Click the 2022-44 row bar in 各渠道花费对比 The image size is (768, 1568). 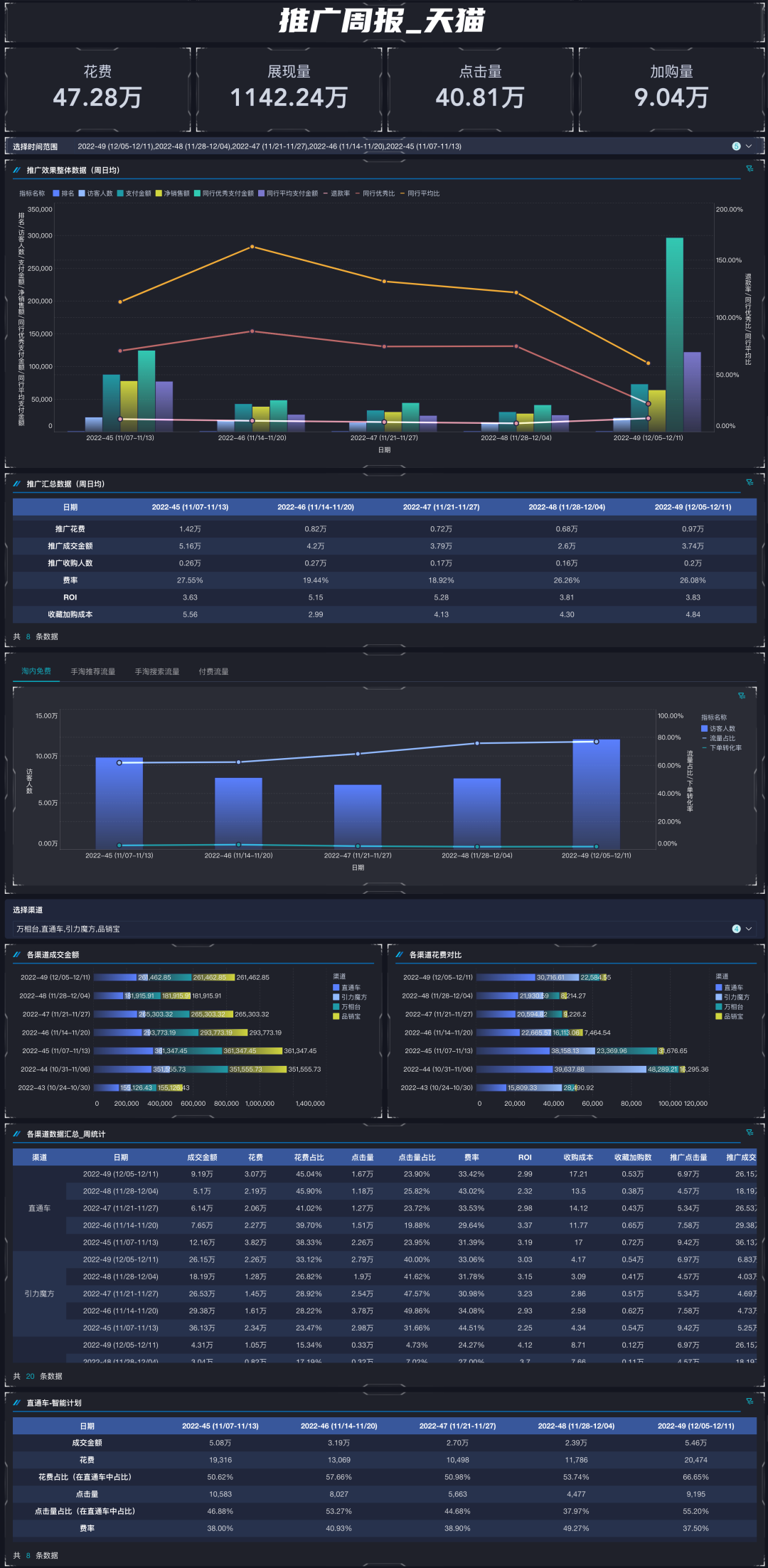(580, 1069)
